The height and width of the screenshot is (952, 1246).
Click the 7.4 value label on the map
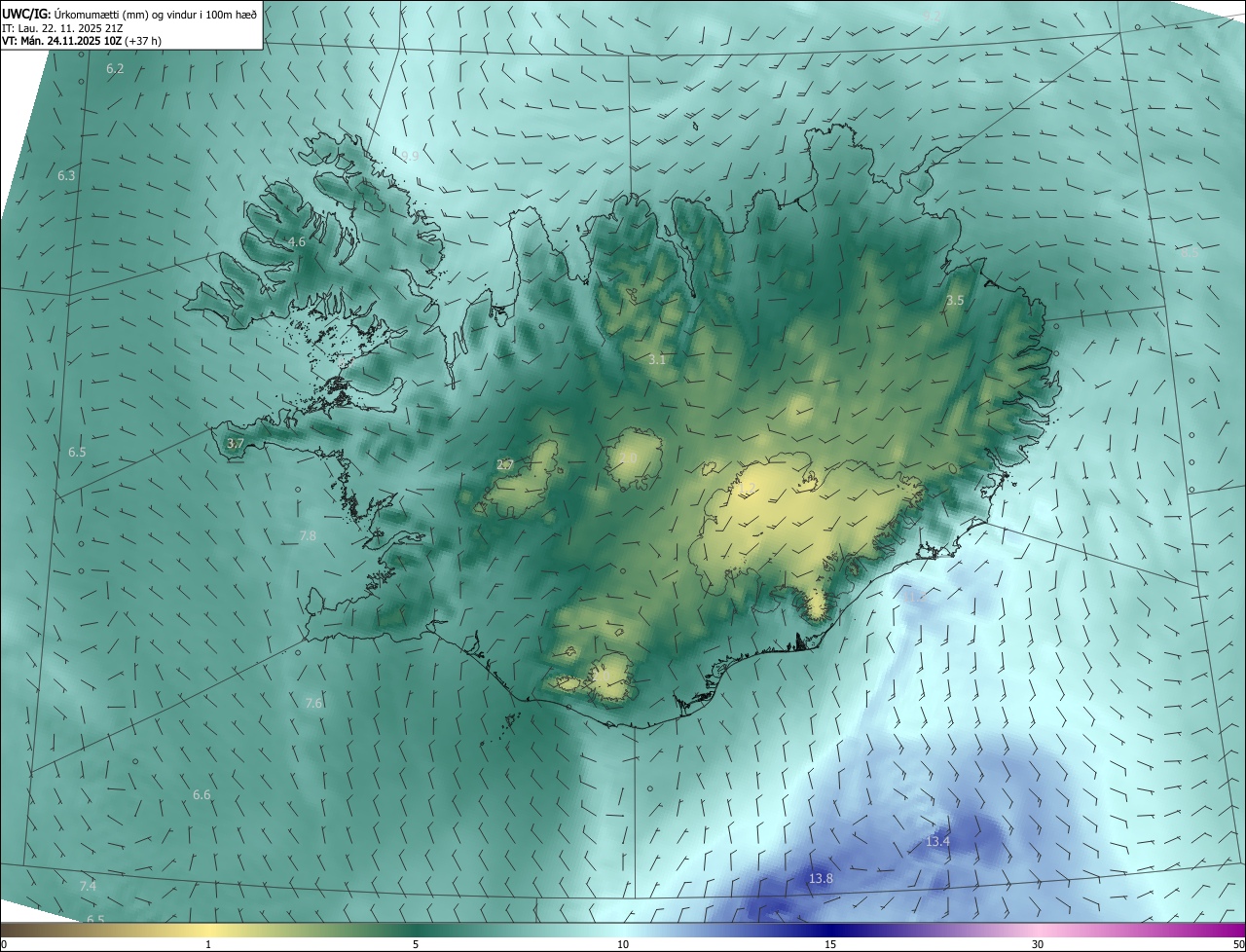[x=88, y=886]
